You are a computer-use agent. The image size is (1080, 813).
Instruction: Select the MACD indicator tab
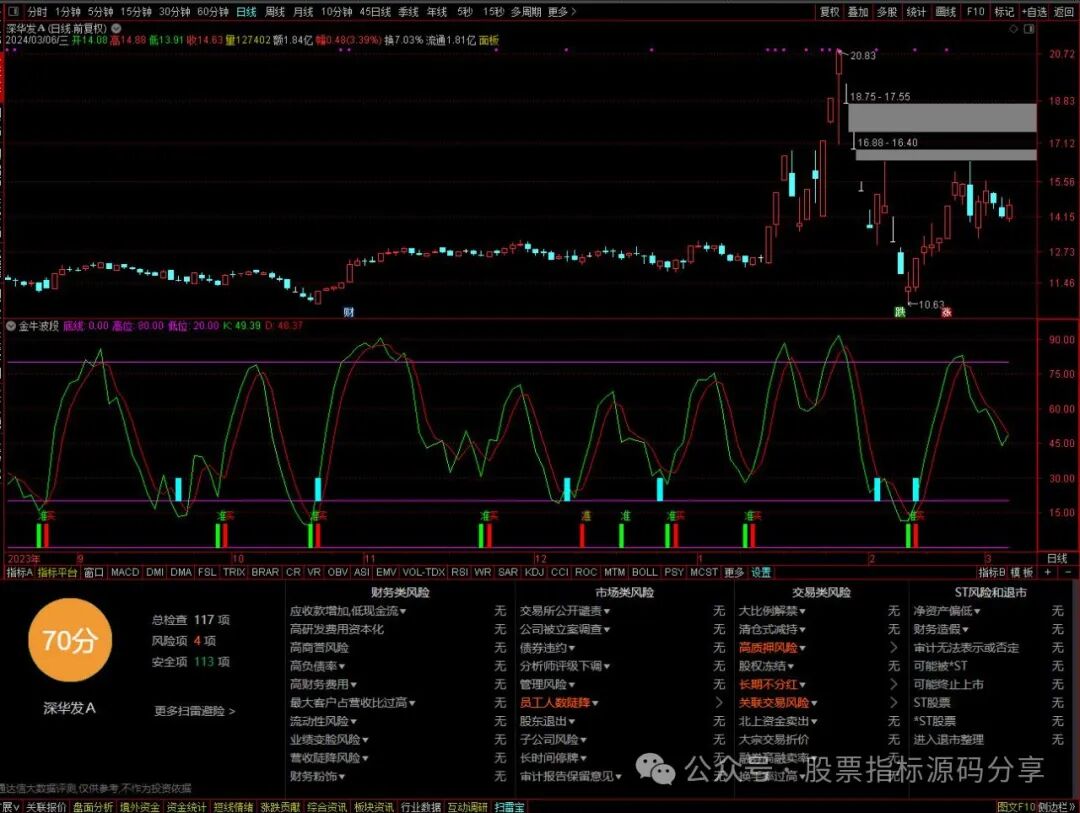125,572
